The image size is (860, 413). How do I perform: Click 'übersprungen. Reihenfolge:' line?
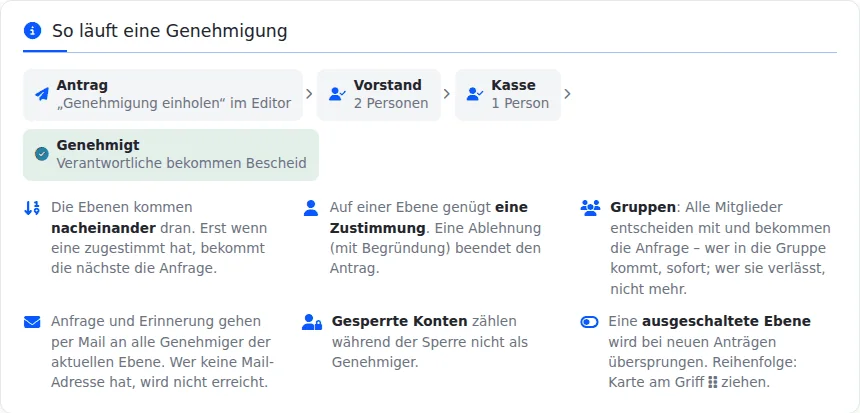pos(703,362)
